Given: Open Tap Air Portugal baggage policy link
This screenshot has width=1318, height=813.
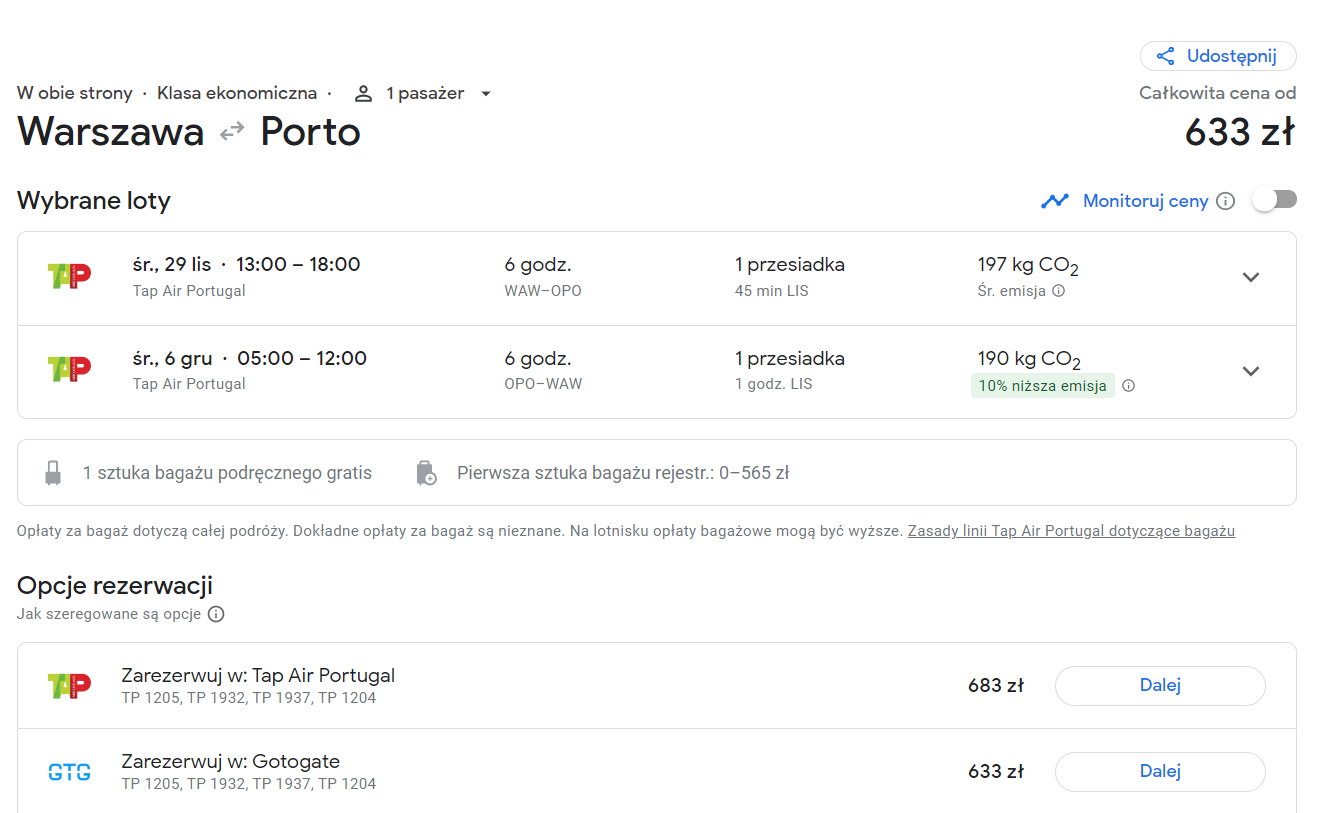Looking at the screenshot, I should 1071,531.
